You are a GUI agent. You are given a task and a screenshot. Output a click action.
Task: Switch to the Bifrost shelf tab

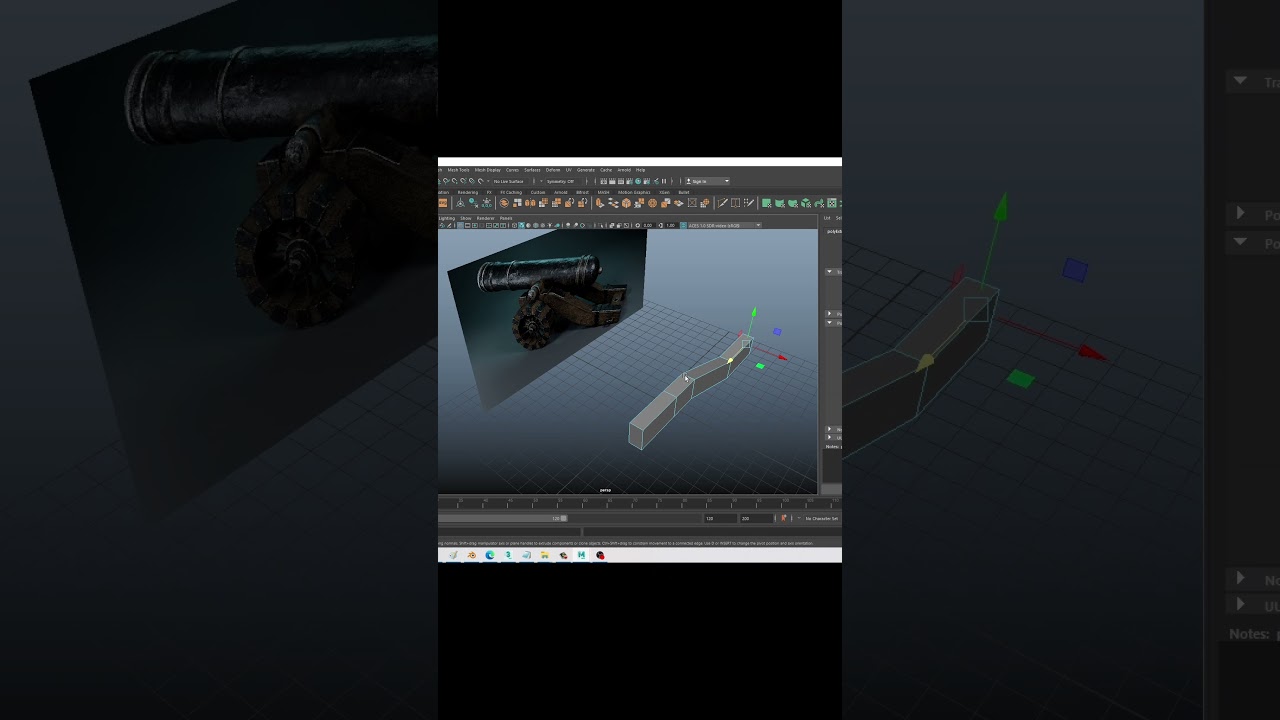pos(582,192)
